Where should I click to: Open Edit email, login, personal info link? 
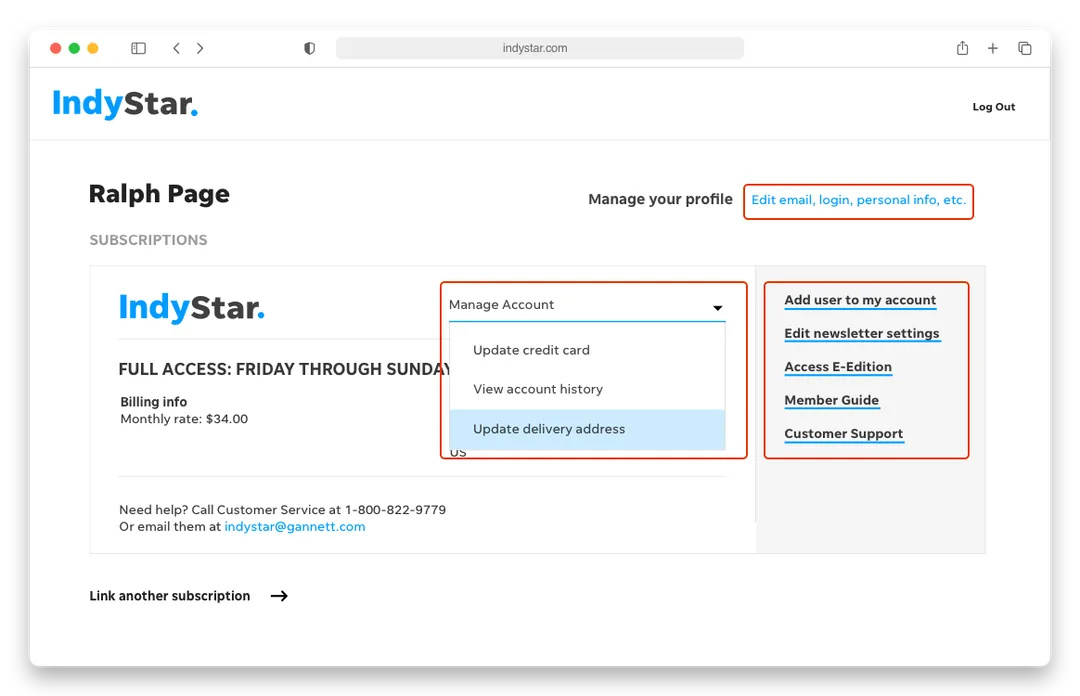[858, 200]
